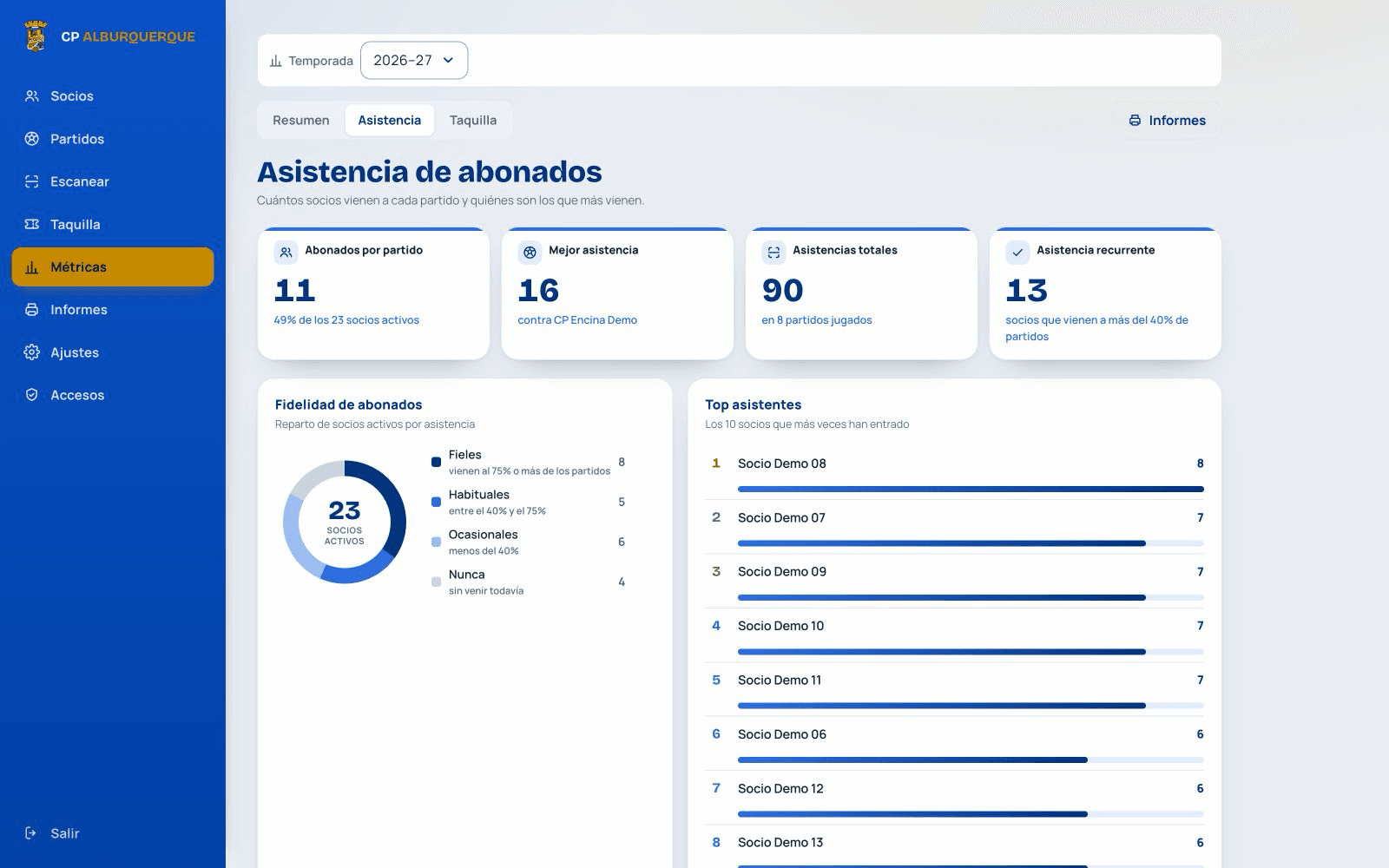
Task: Click the Asistencia recurrente value 13
Action: (1027, 290)
